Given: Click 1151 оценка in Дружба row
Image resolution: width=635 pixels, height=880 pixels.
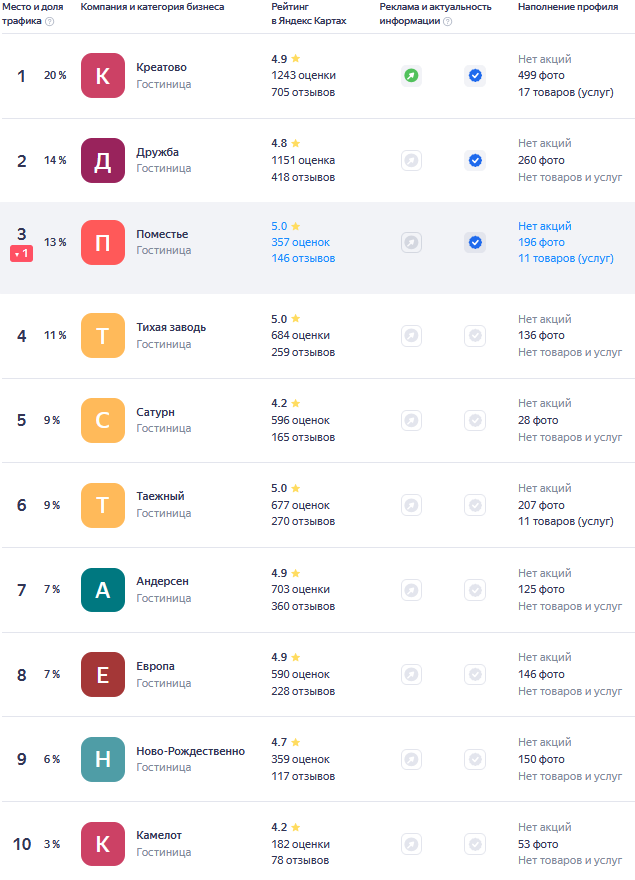Looking at the screenshot, I should click(303, 160).
